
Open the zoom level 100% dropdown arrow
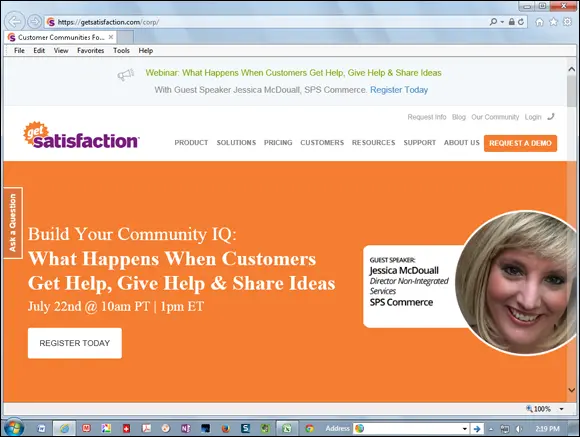562,409
